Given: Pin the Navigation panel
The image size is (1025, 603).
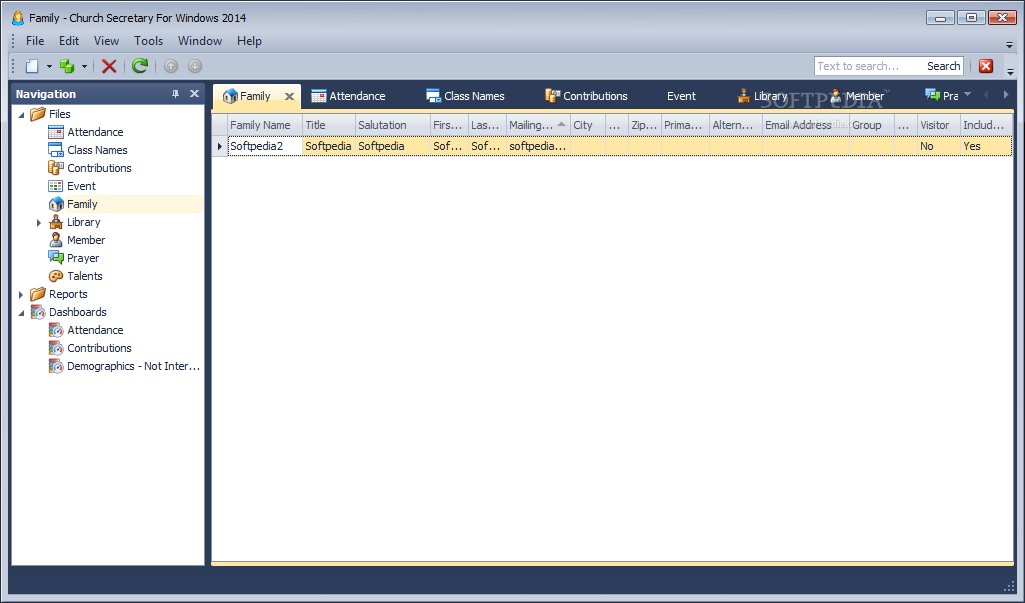Looking at the screenshot, I should click(175, 94).
